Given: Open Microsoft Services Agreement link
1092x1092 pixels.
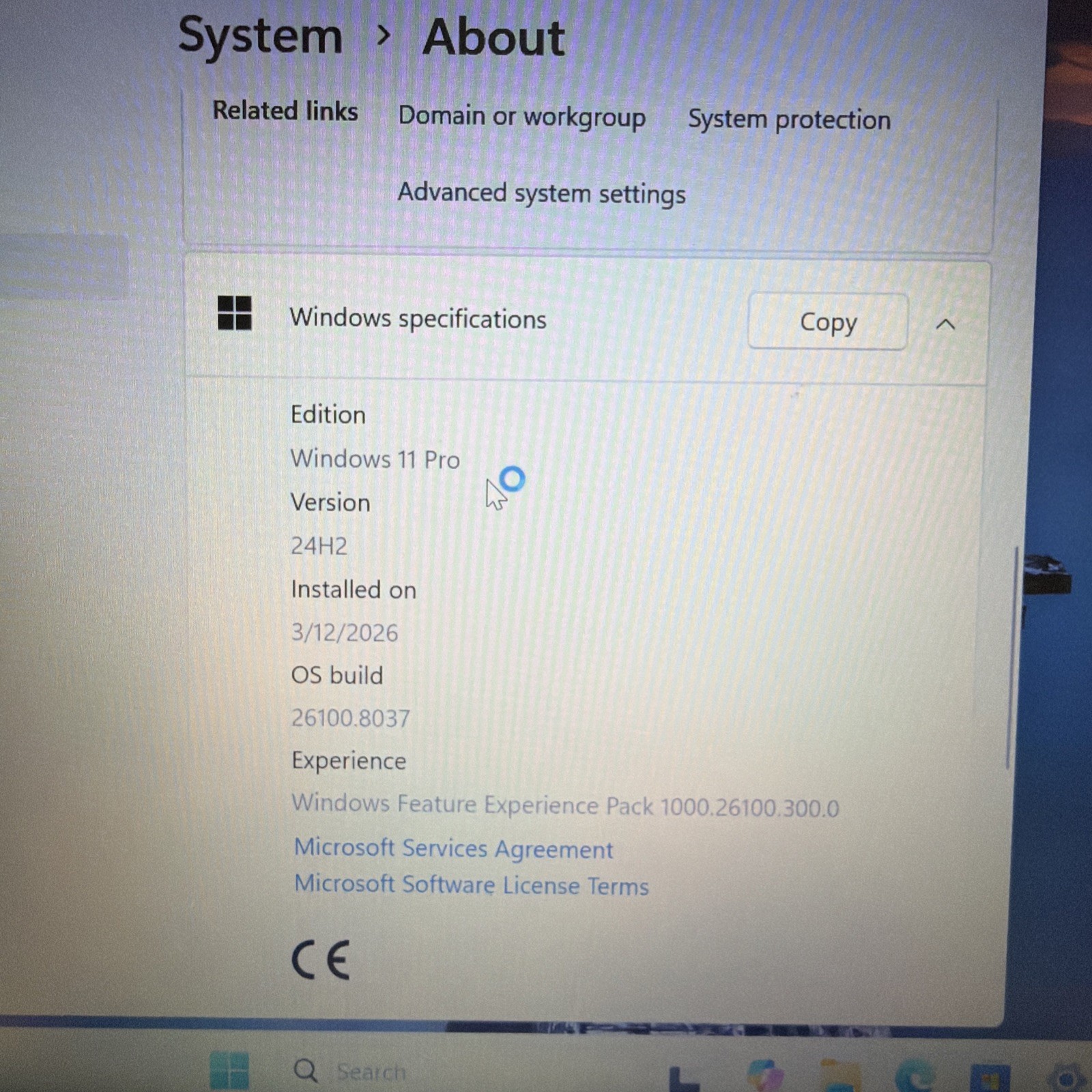Looking at the screenshot, I should [453, 848].
